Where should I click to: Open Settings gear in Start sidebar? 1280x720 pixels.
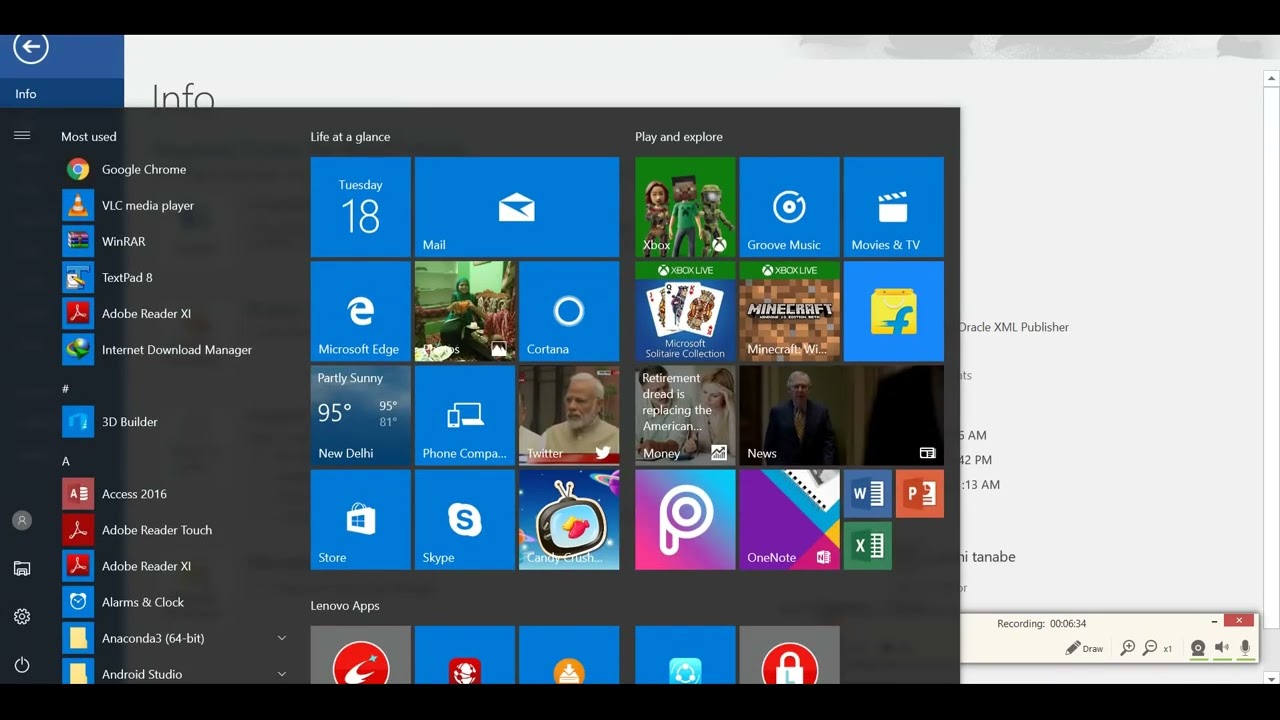click(x=22, y=616)
